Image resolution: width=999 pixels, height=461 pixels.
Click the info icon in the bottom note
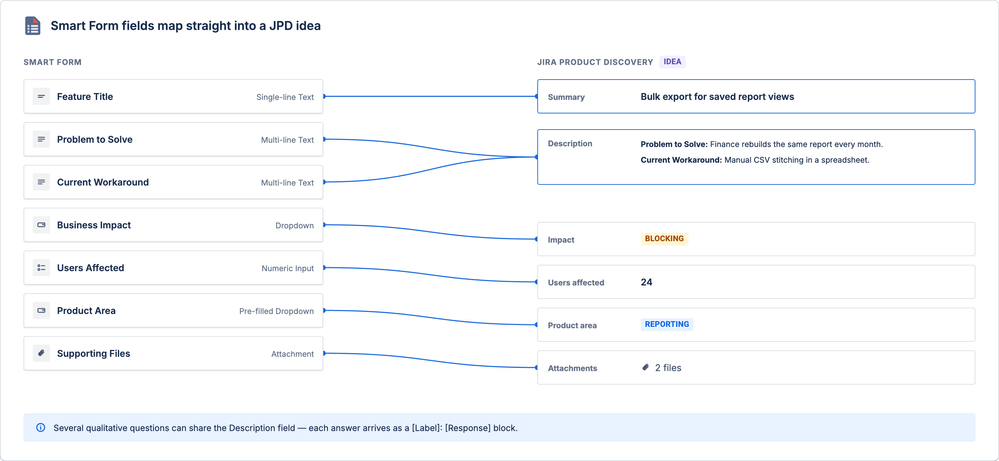[x=41, y=428]
